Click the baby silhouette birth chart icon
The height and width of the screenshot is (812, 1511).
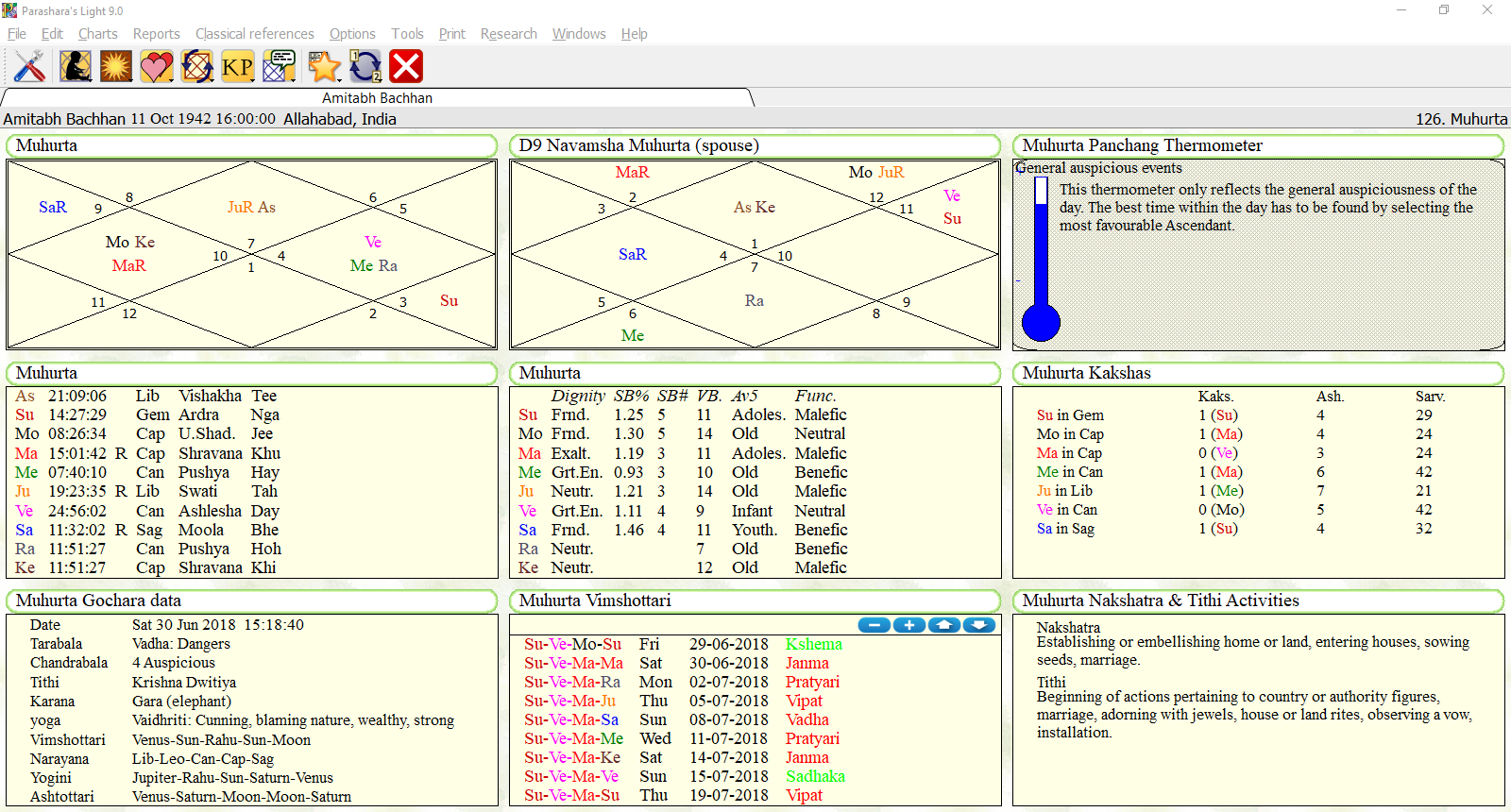click(76, 66)
